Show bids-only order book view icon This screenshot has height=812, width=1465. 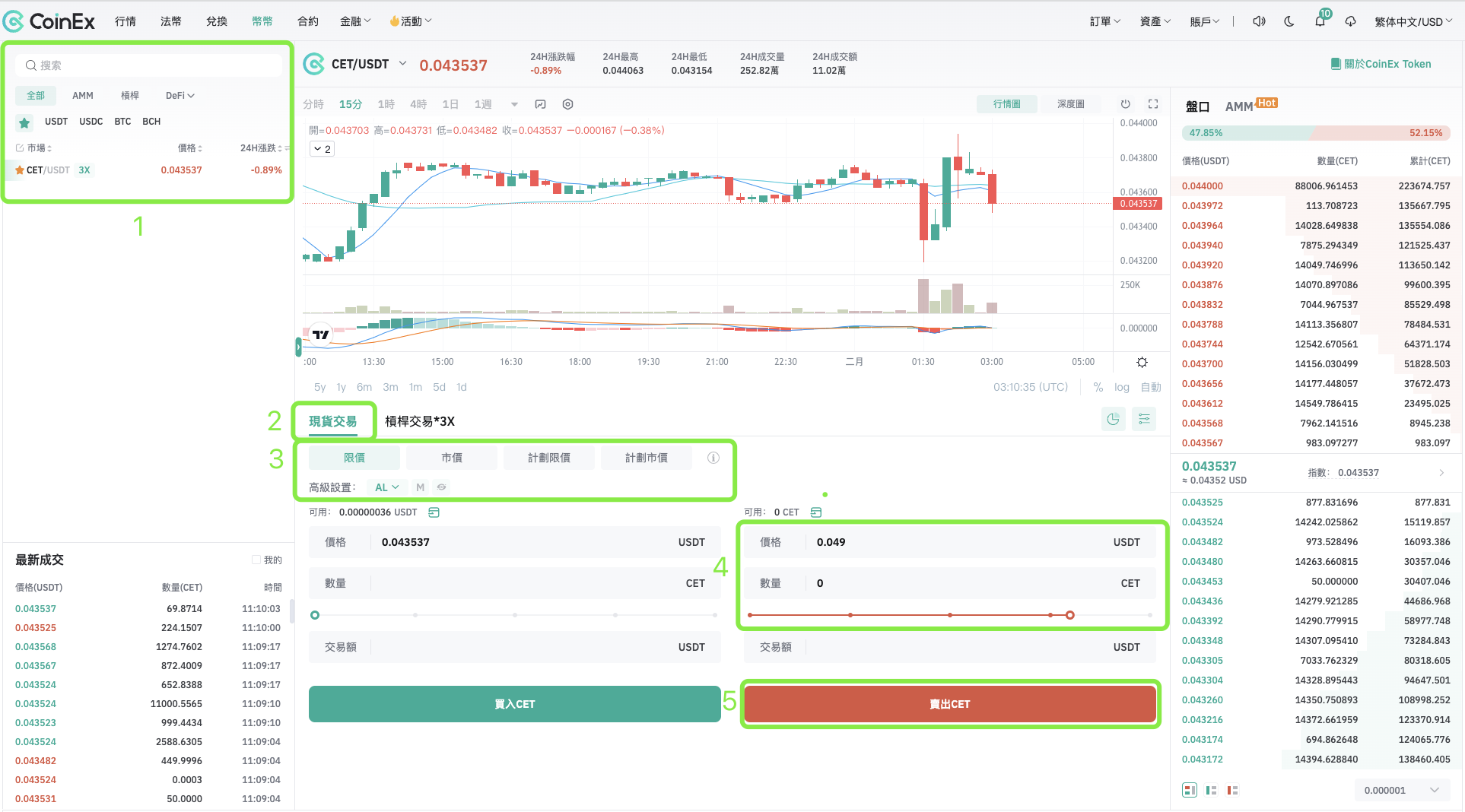click(x=1212, y=791)
